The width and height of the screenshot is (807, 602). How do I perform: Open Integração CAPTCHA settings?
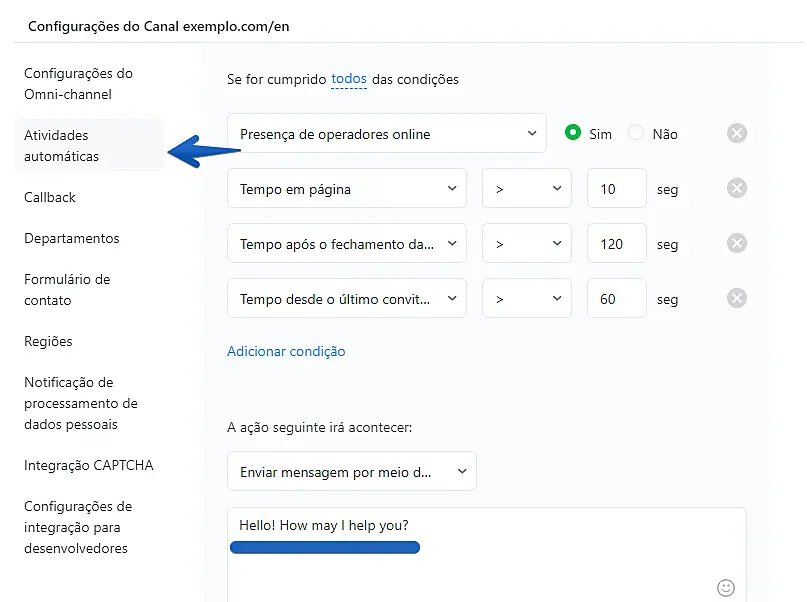tap(89, 465)
